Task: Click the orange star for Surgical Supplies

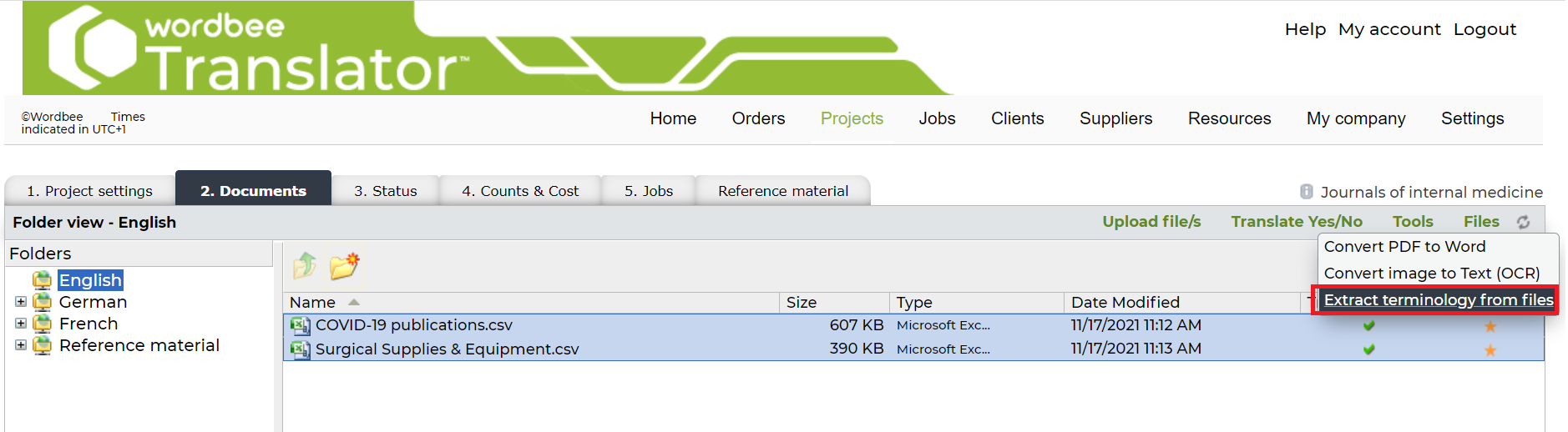Action: 1490,350
